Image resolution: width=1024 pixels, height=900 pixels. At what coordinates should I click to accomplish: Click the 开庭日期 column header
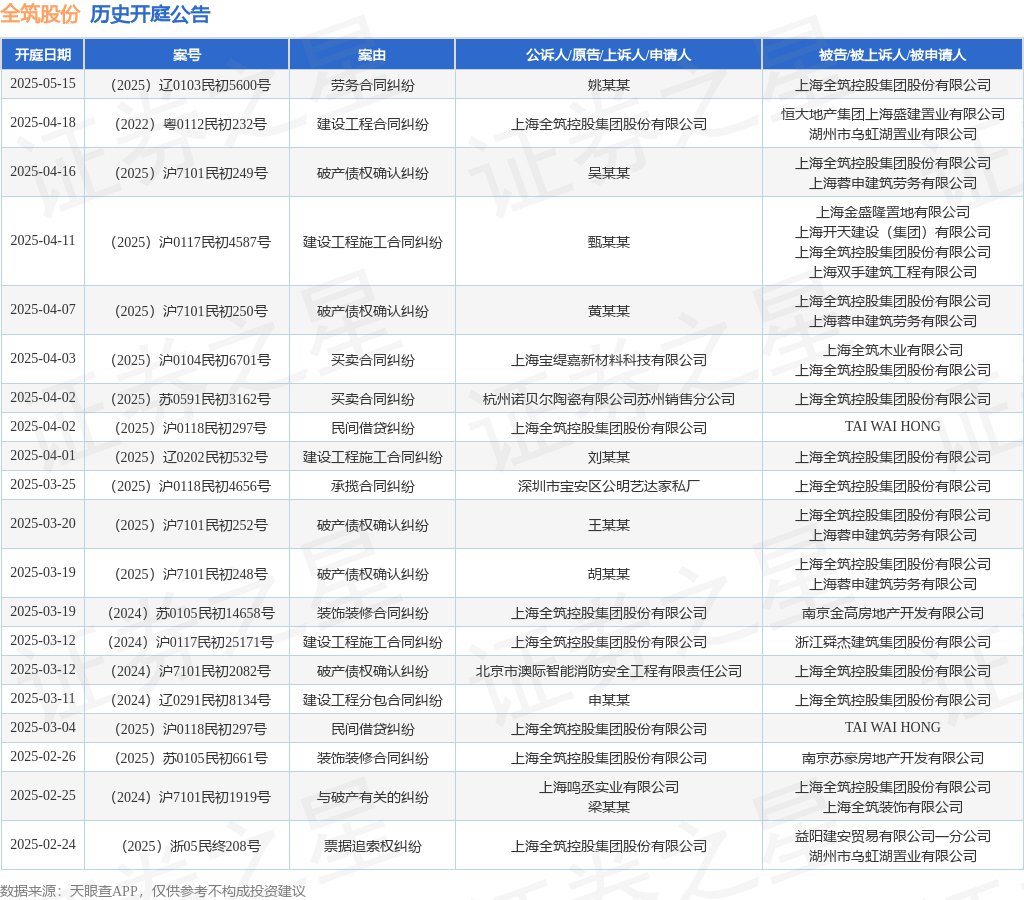(42, 55)
